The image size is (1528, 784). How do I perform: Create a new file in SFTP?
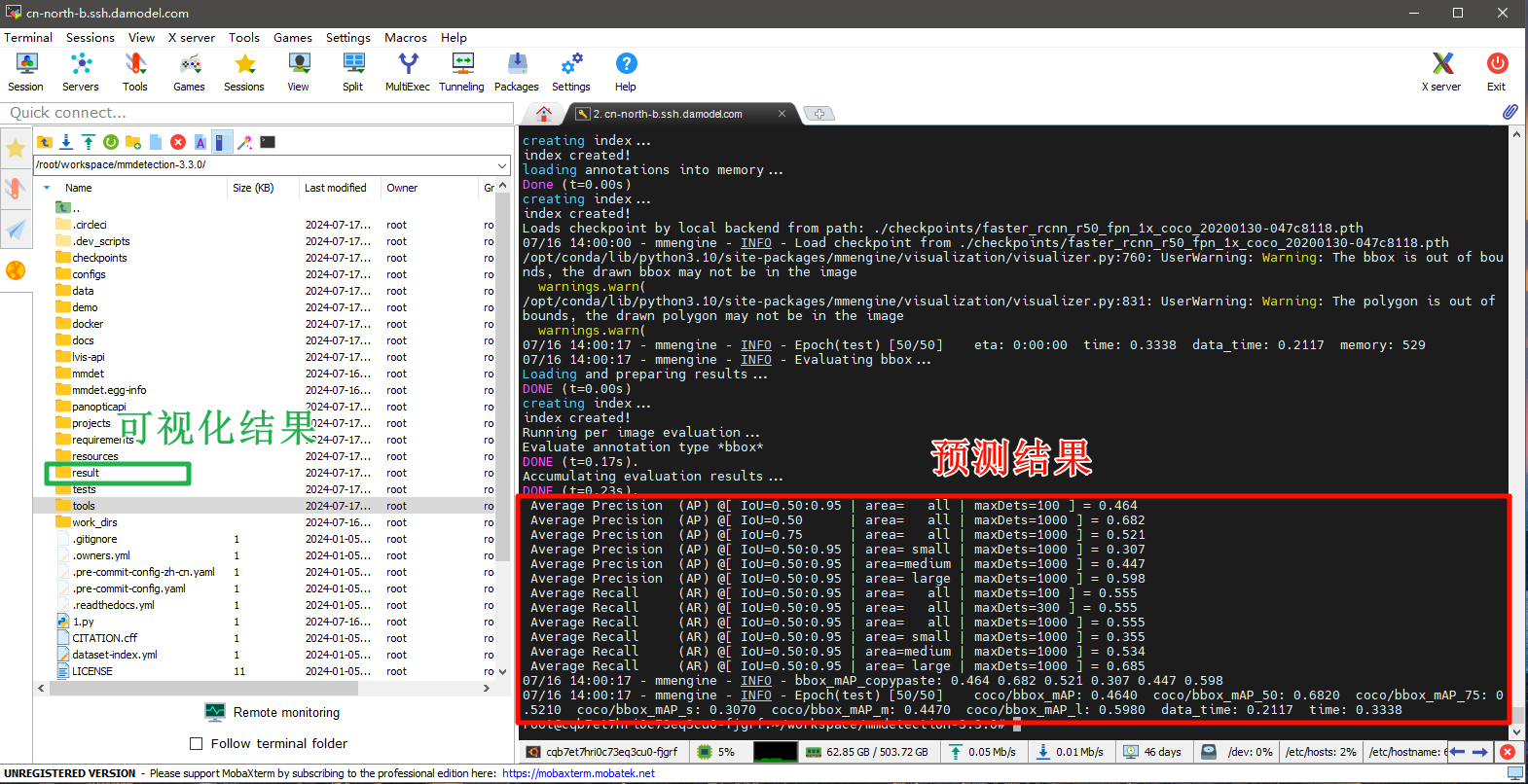(156, 142)
